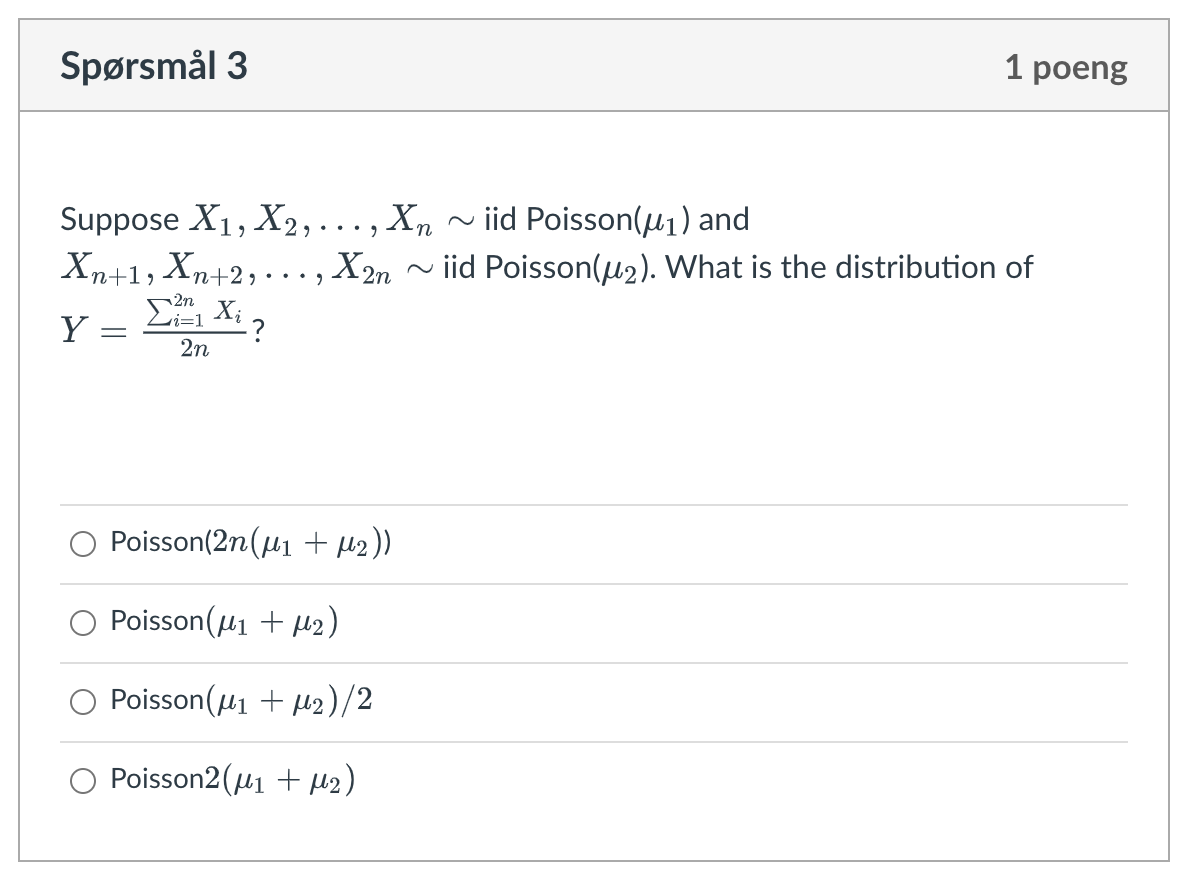The width and height of the screenshot is (1192, 880).
Task: Click the iid Poisson(μ1) and text
Action: pos(617,220)
